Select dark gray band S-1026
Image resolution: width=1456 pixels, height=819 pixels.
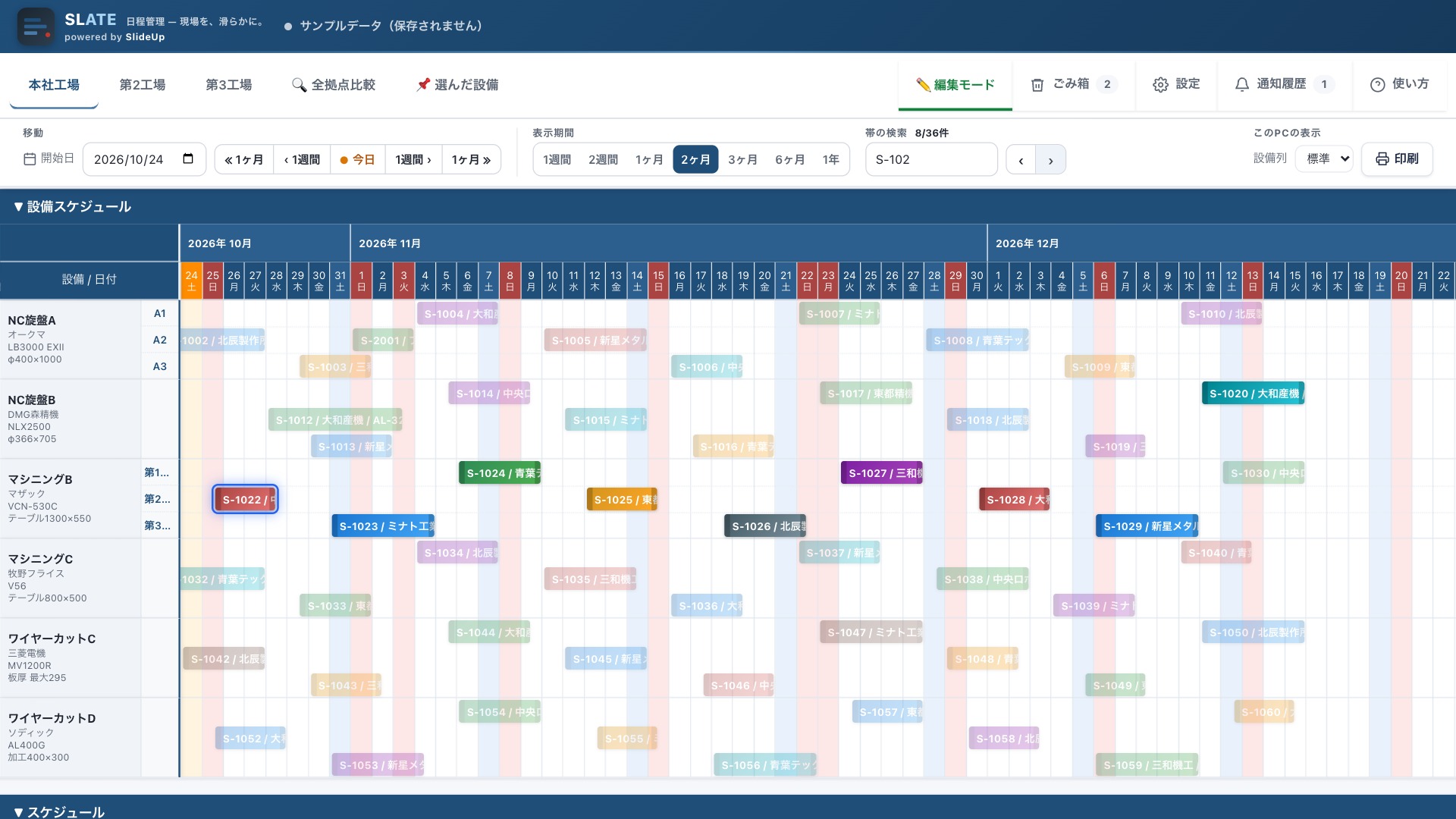(765, 526)
